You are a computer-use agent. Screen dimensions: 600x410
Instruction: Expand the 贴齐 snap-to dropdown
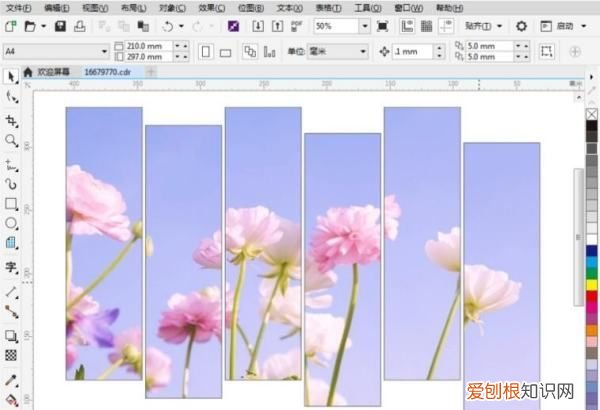tap(499, 26)
